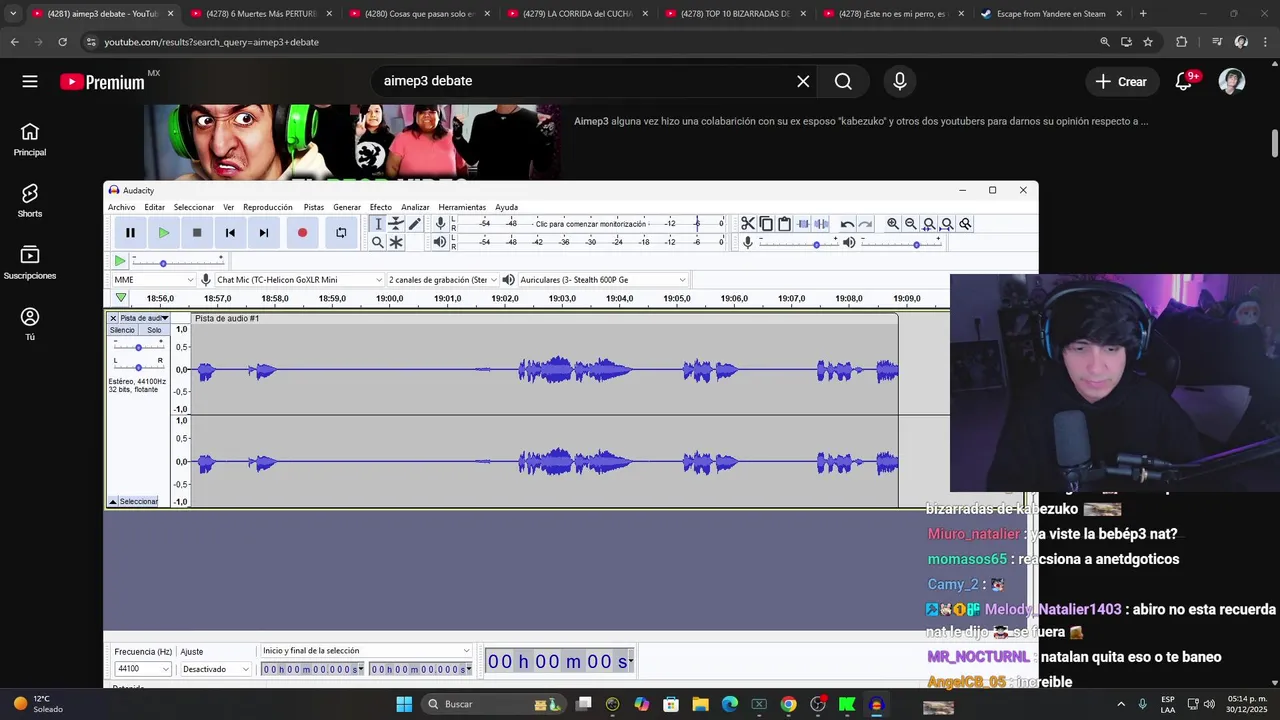
Task: Zoom out with the minus magnifier
Action: coord(911,224)
